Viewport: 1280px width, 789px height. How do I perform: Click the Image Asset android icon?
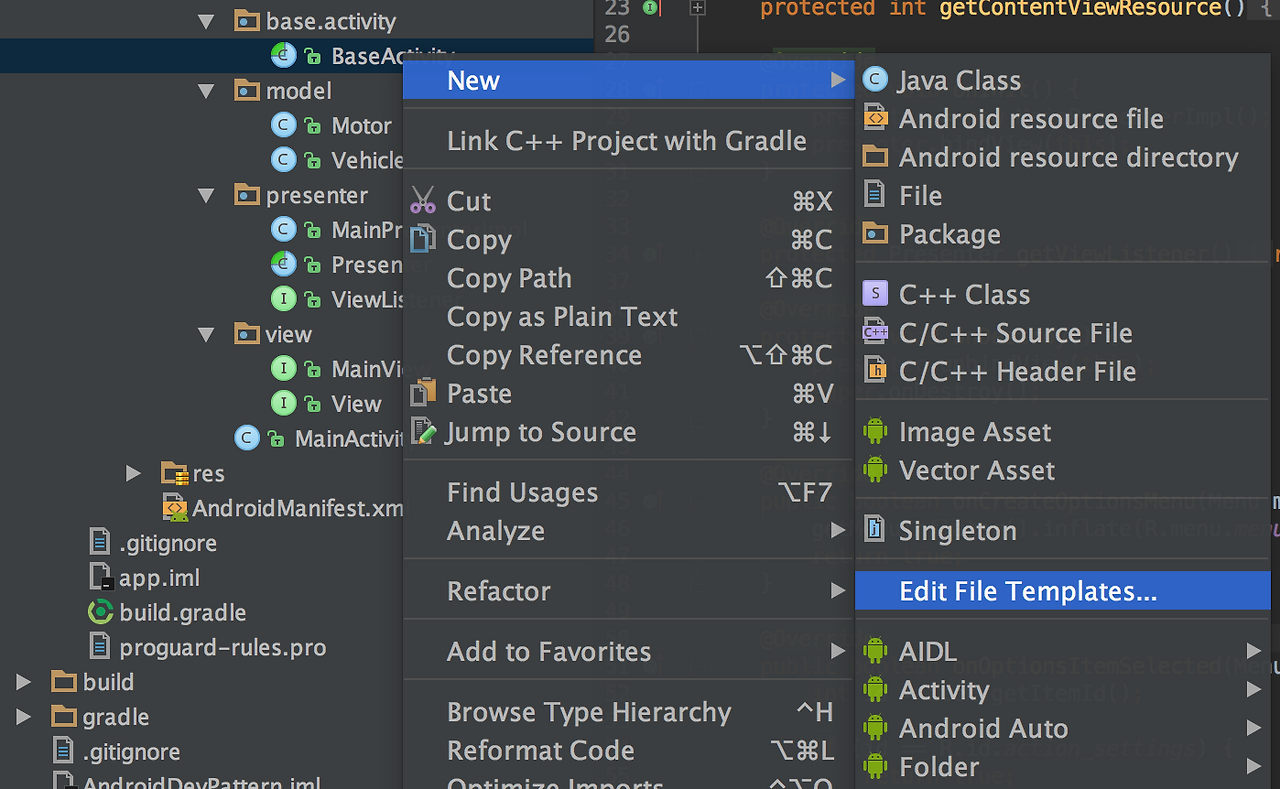tap(875, 432)
